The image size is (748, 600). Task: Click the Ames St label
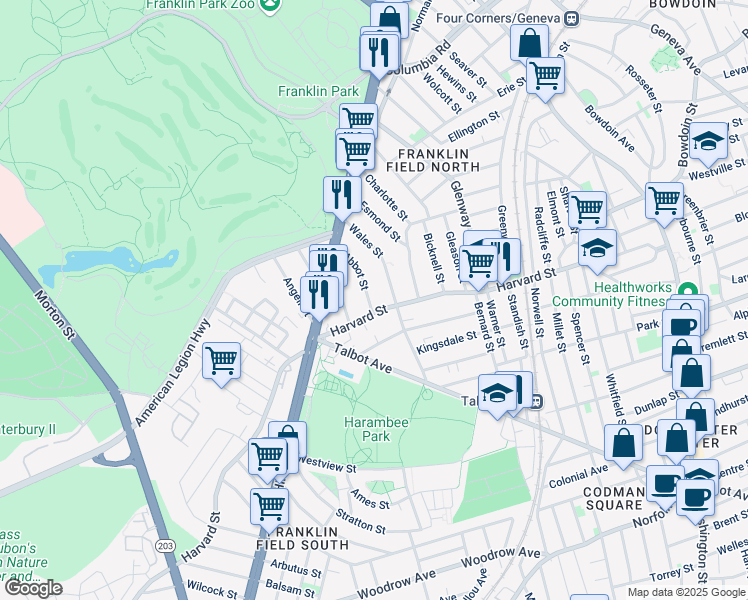point(370,499)
